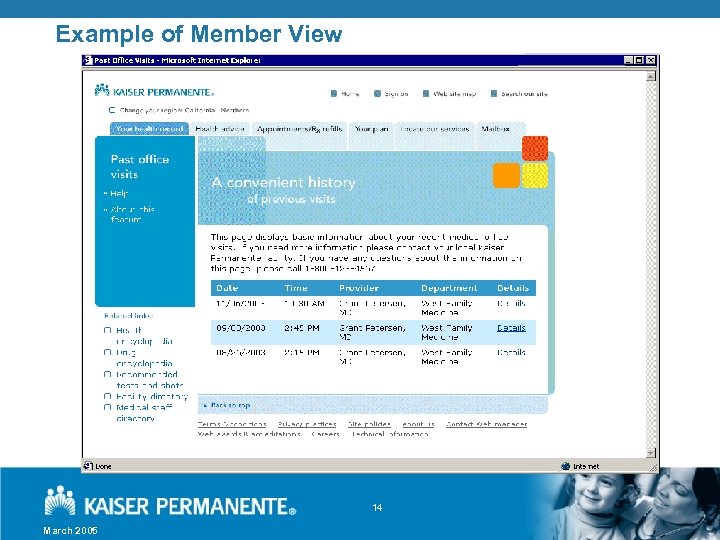720x540 pixels.
Task: Open Web awards & accreditations link
Action: (249, 434)
